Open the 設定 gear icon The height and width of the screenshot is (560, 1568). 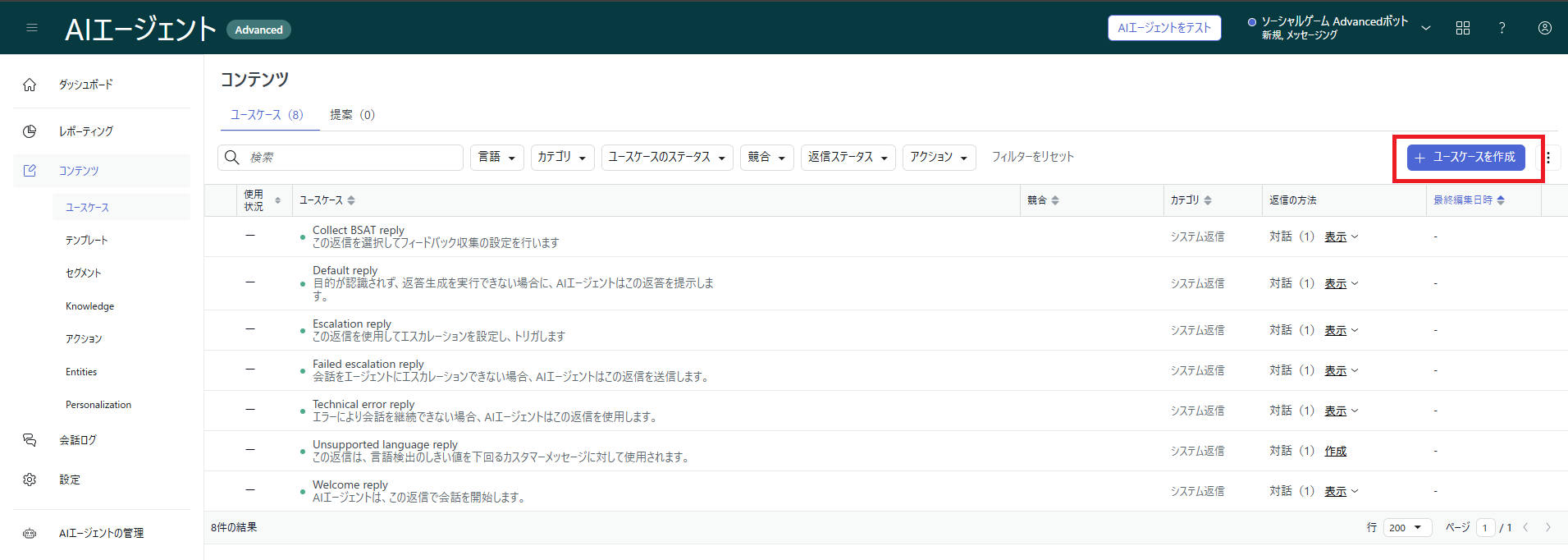(x=30, y=480)
